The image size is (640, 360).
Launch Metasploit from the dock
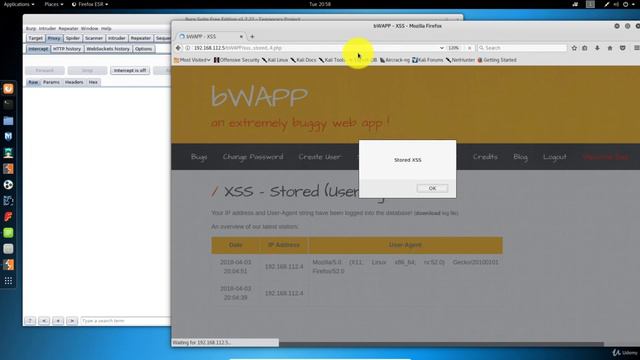(x=8, y=136)
